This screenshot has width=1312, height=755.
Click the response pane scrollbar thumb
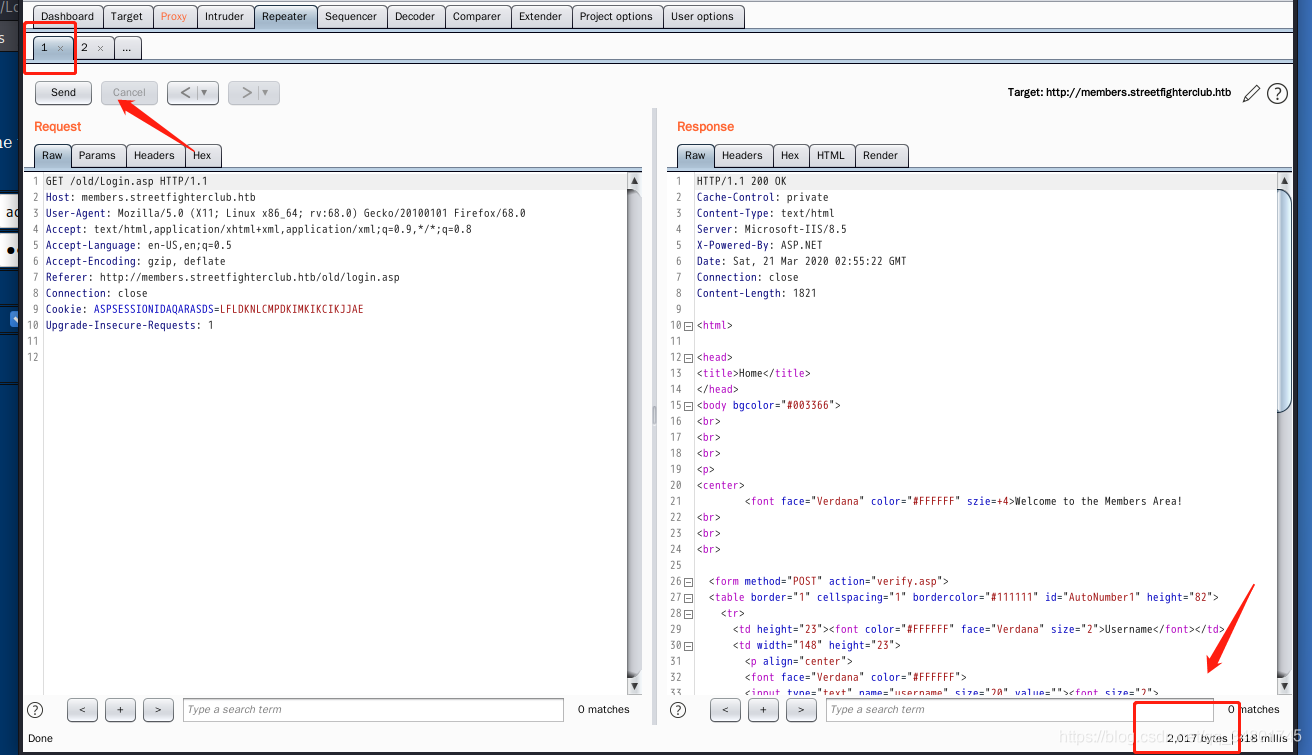point(1285,300)
